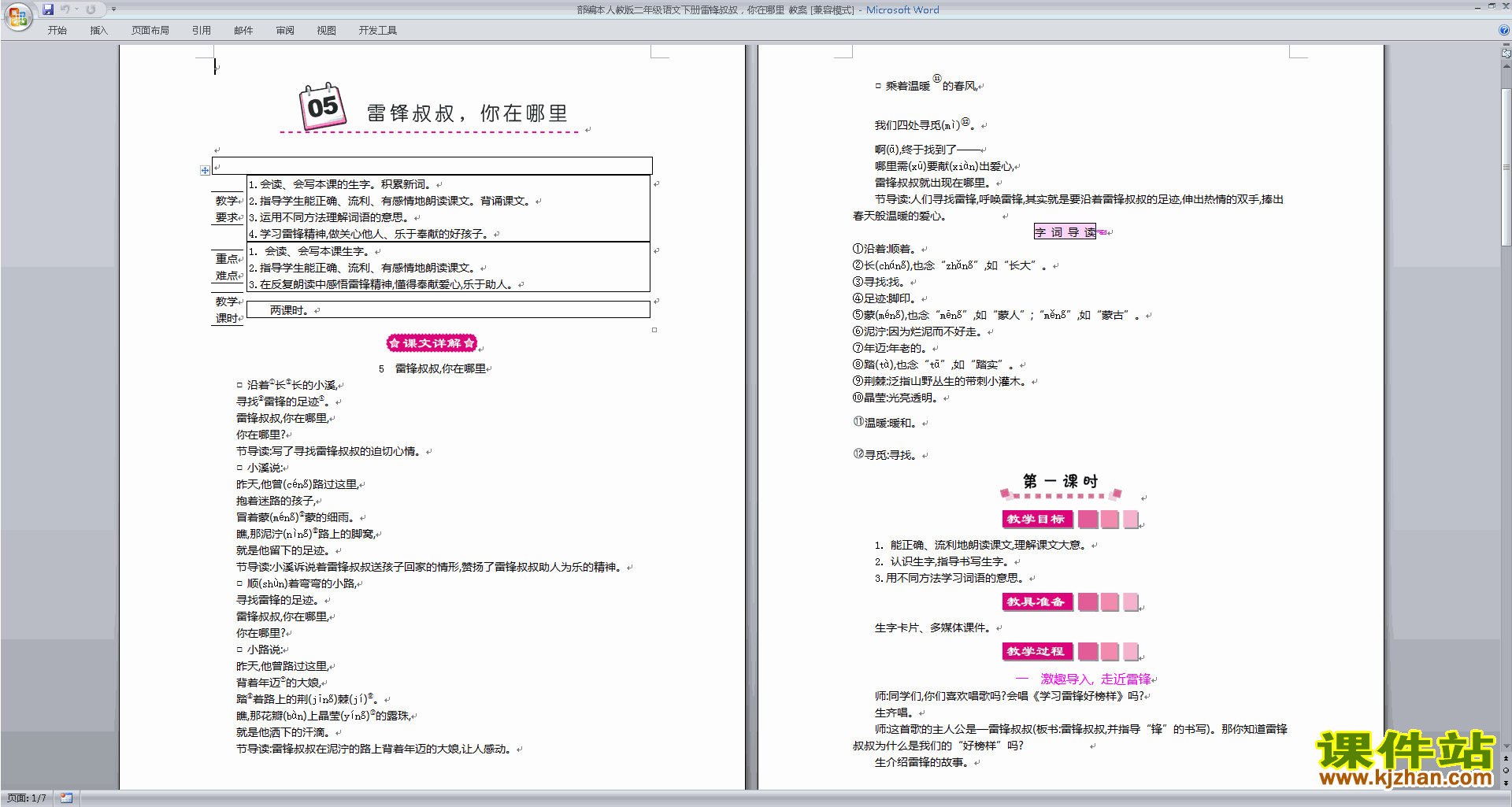1512x807 pixels.
Task: Open the Office button menu
Action: point(17,16)
